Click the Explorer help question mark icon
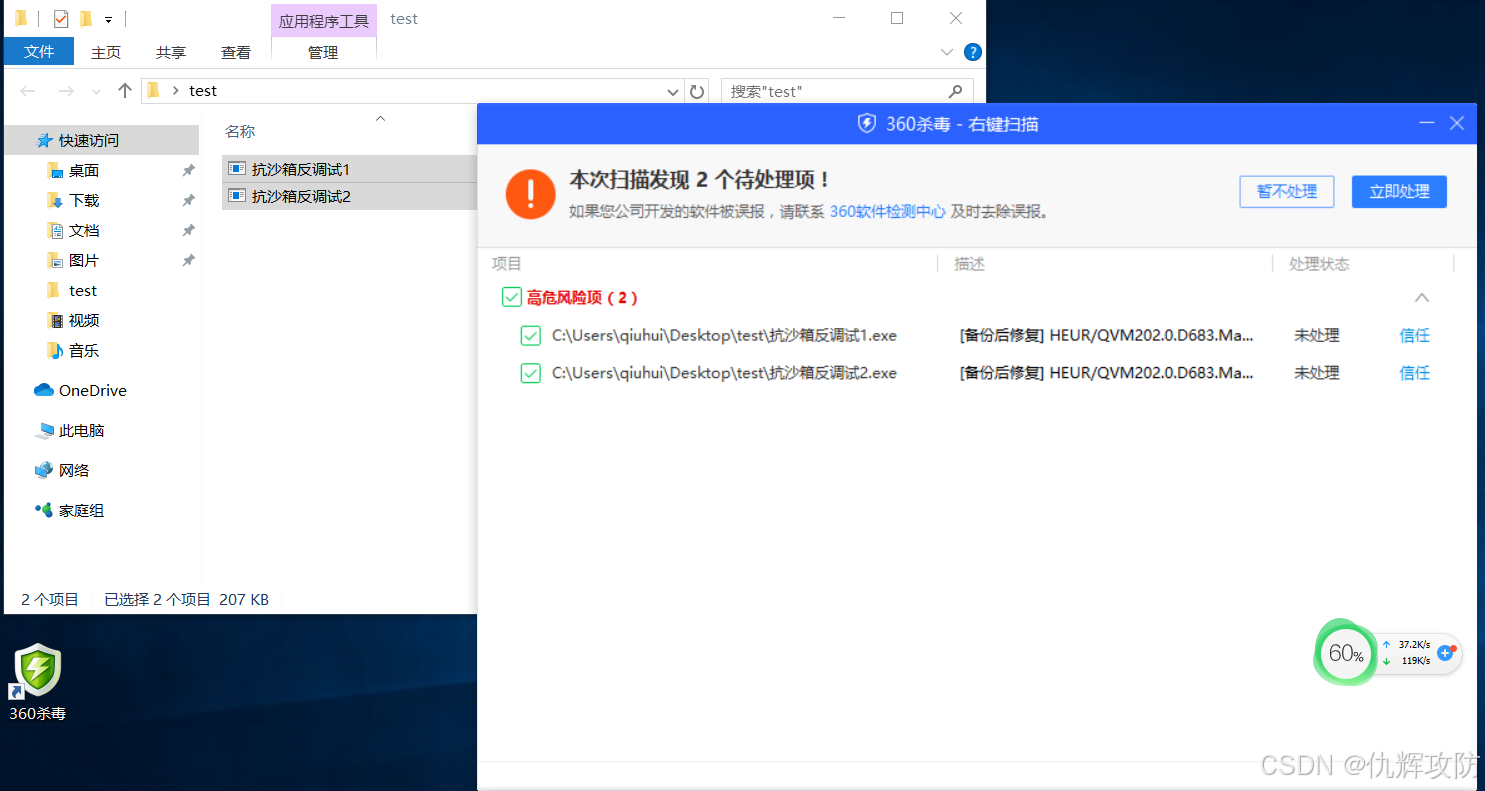Viewport: 1485px width, 791px height. pos(972,52)
